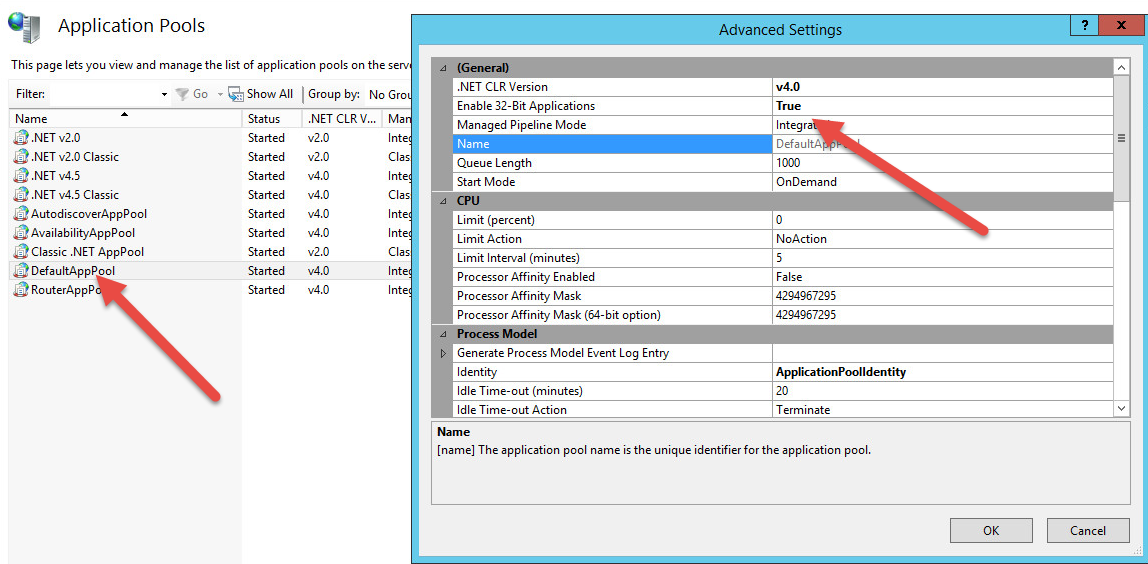This screenshot has height=564, width=1148.
Task: Click OK in Advanced Settings
Action: [x=991, y=530]
